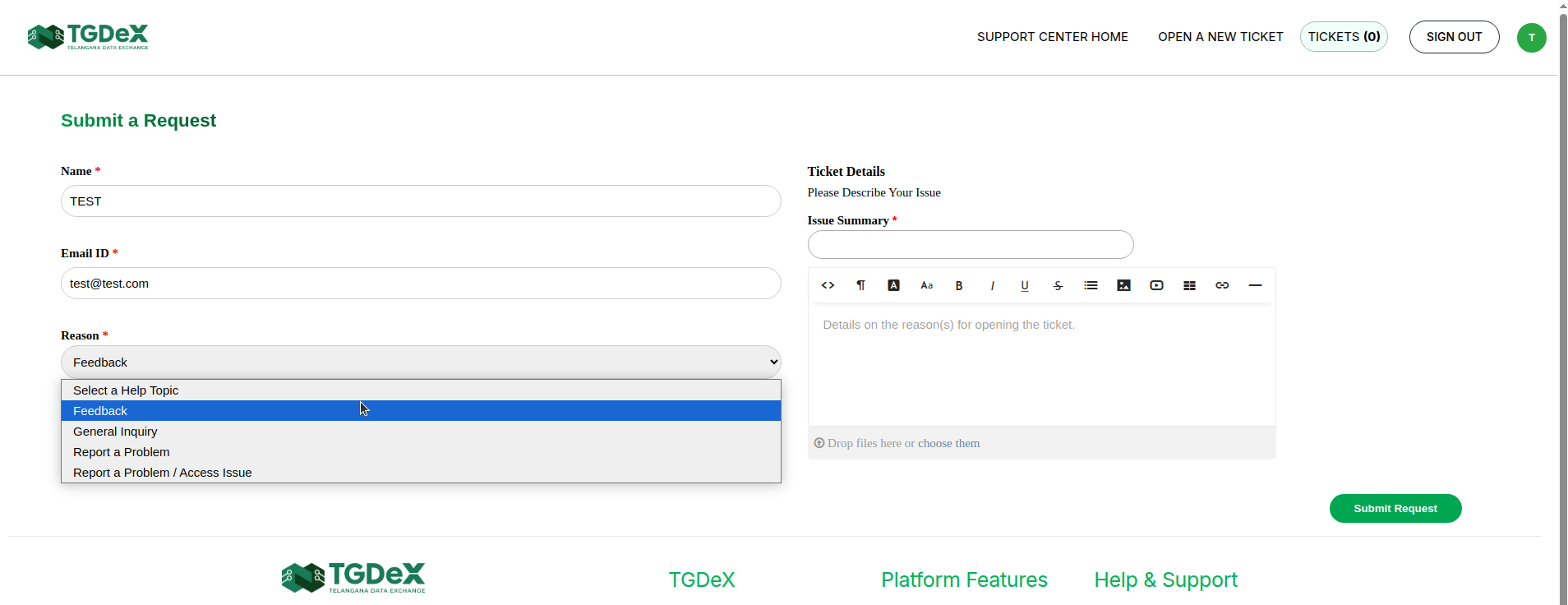Insert a video in editor
This screenshot has height=605, width=1568.
tap(1156, 285)
